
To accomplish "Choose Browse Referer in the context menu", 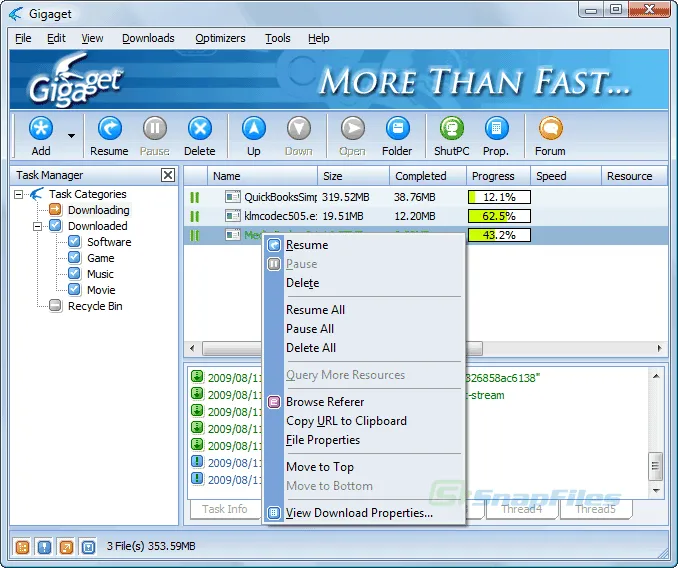I will (x=365, y=402).
